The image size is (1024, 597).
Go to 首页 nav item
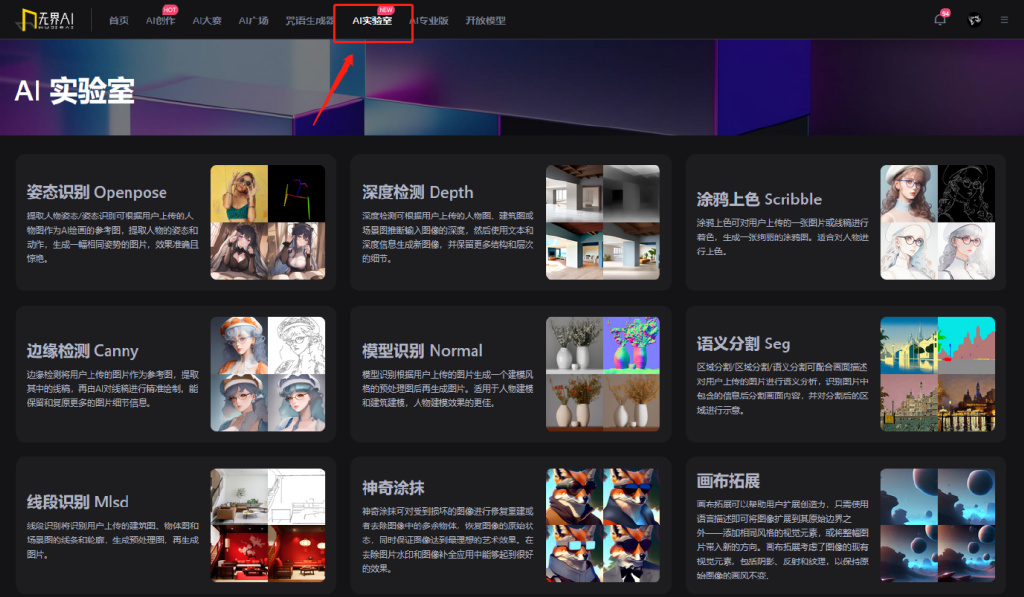pyautogui.click(x=119, y=21)
